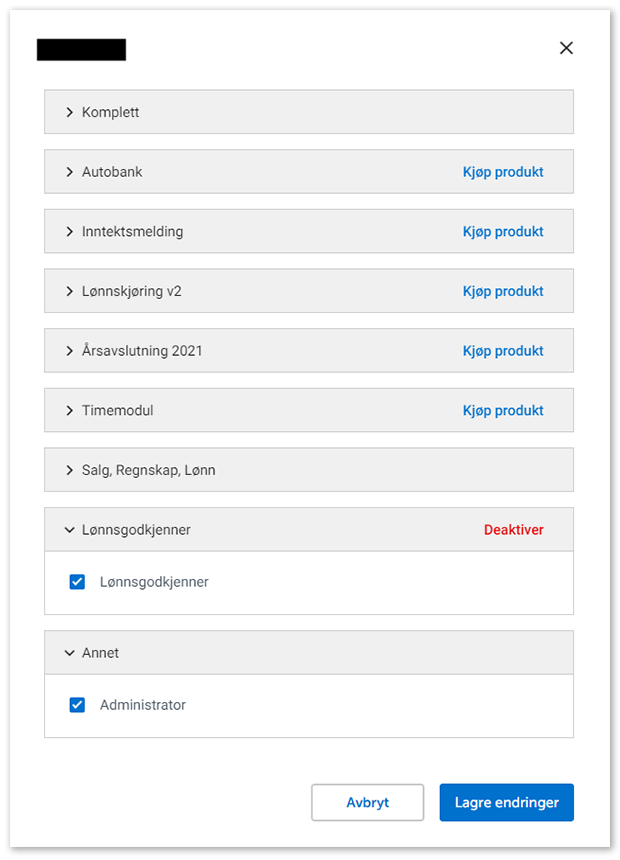Click Kjøp produkt for Inntektsmelding
Screen dimensions: 620x860
point(503,232)
